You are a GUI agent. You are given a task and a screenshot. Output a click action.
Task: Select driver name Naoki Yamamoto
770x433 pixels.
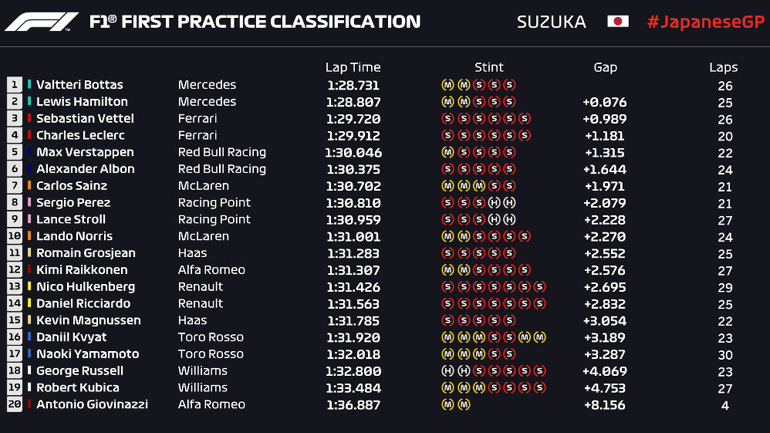tap(87, 354)
